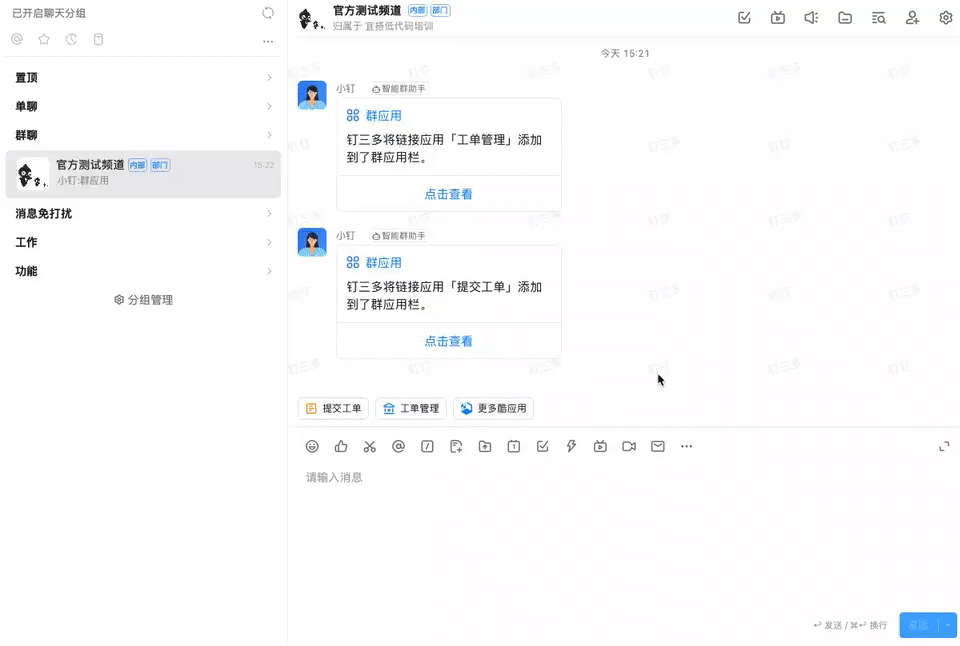
Task: Click the @ mention icon in toolbar
Action: click(x=399, y=446)
